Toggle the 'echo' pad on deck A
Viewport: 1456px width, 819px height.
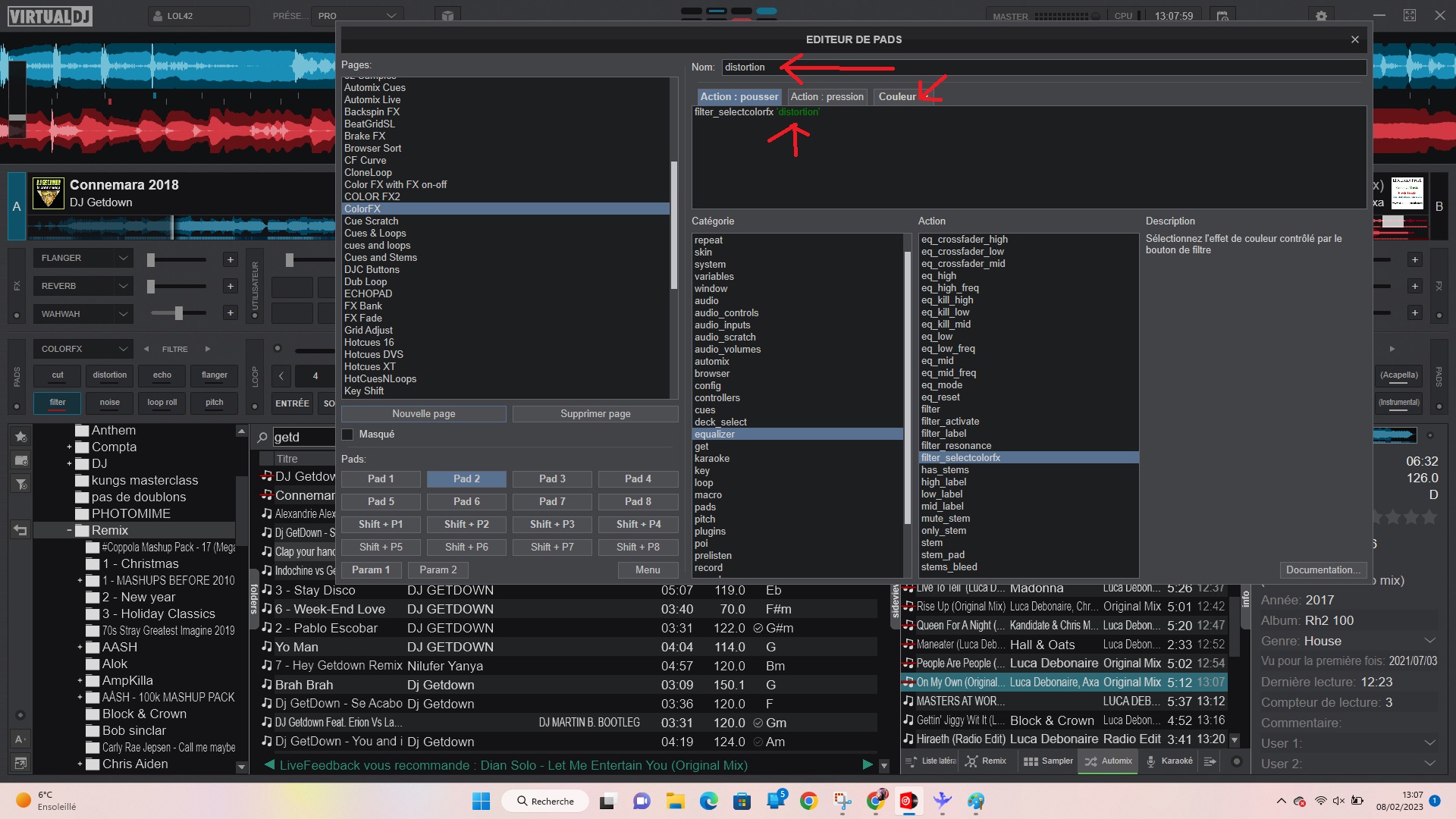pyautogui.click(x=162, y=375)
